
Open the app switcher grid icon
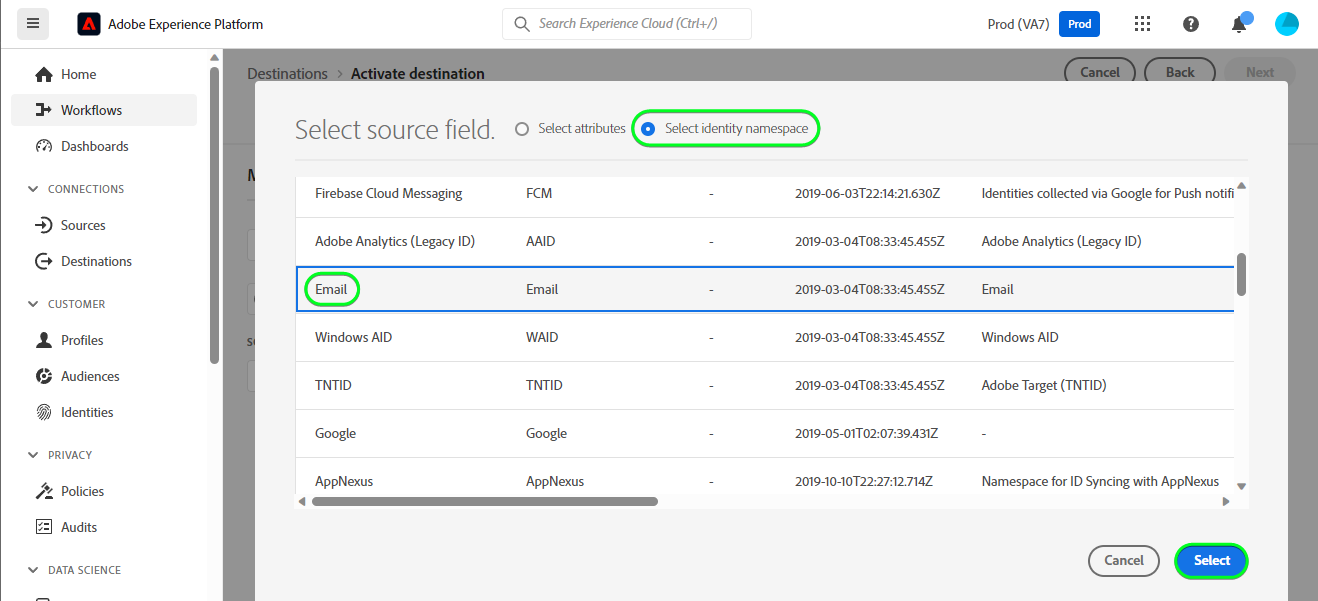pos(1142,24)
